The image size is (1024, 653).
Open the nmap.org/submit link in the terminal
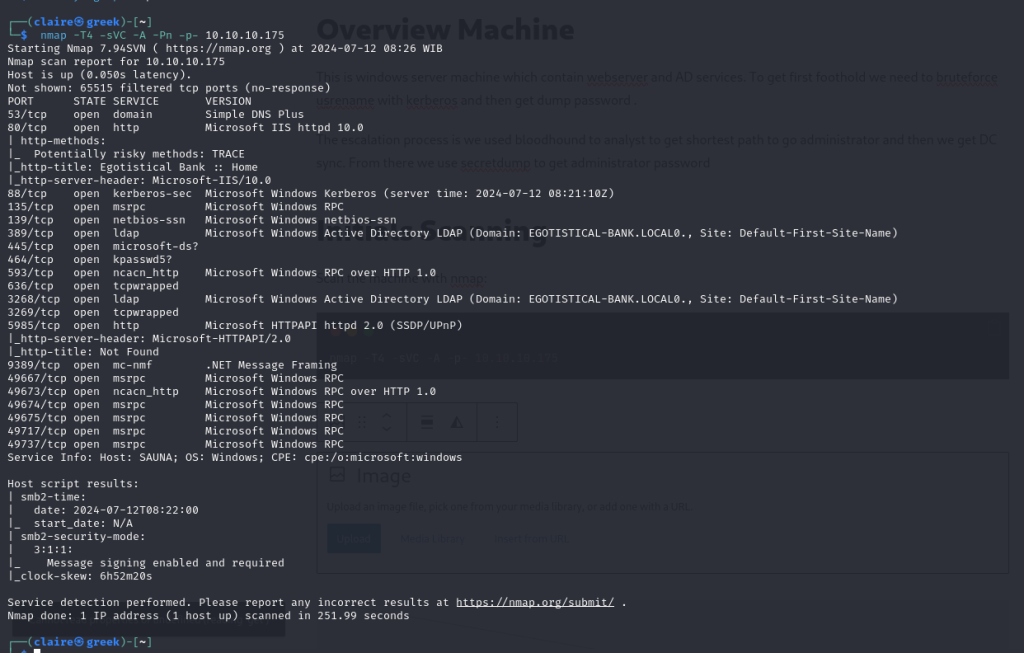535,602
